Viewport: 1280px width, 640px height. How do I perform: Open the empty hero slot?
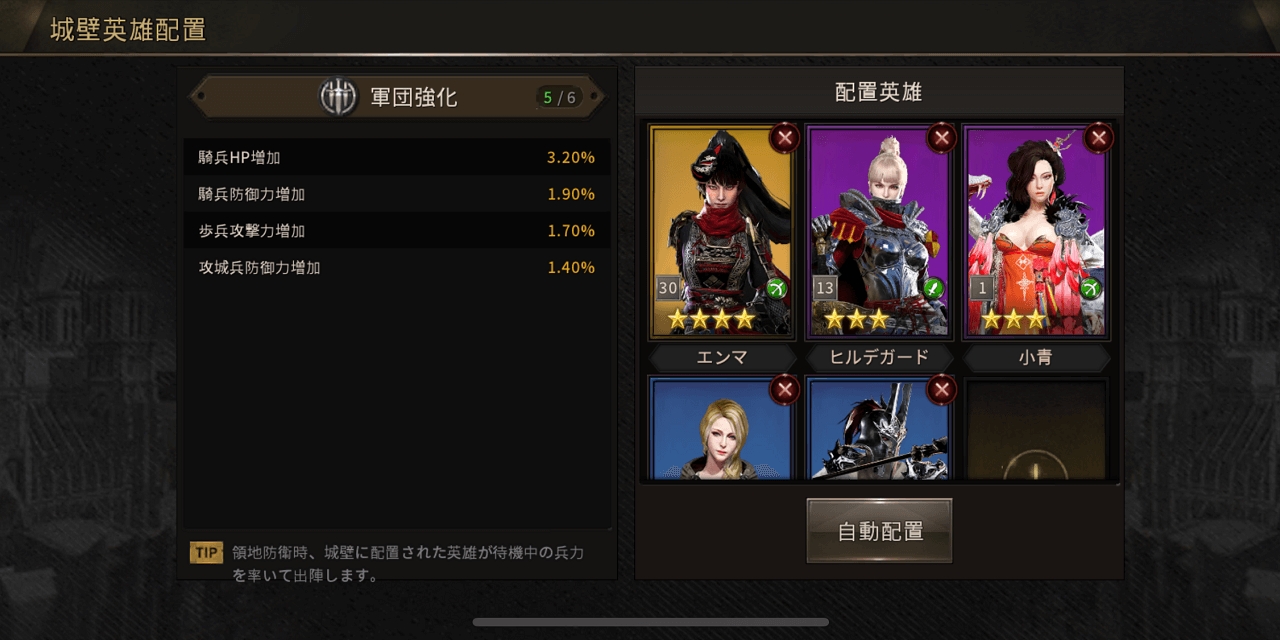point(1035,429)
